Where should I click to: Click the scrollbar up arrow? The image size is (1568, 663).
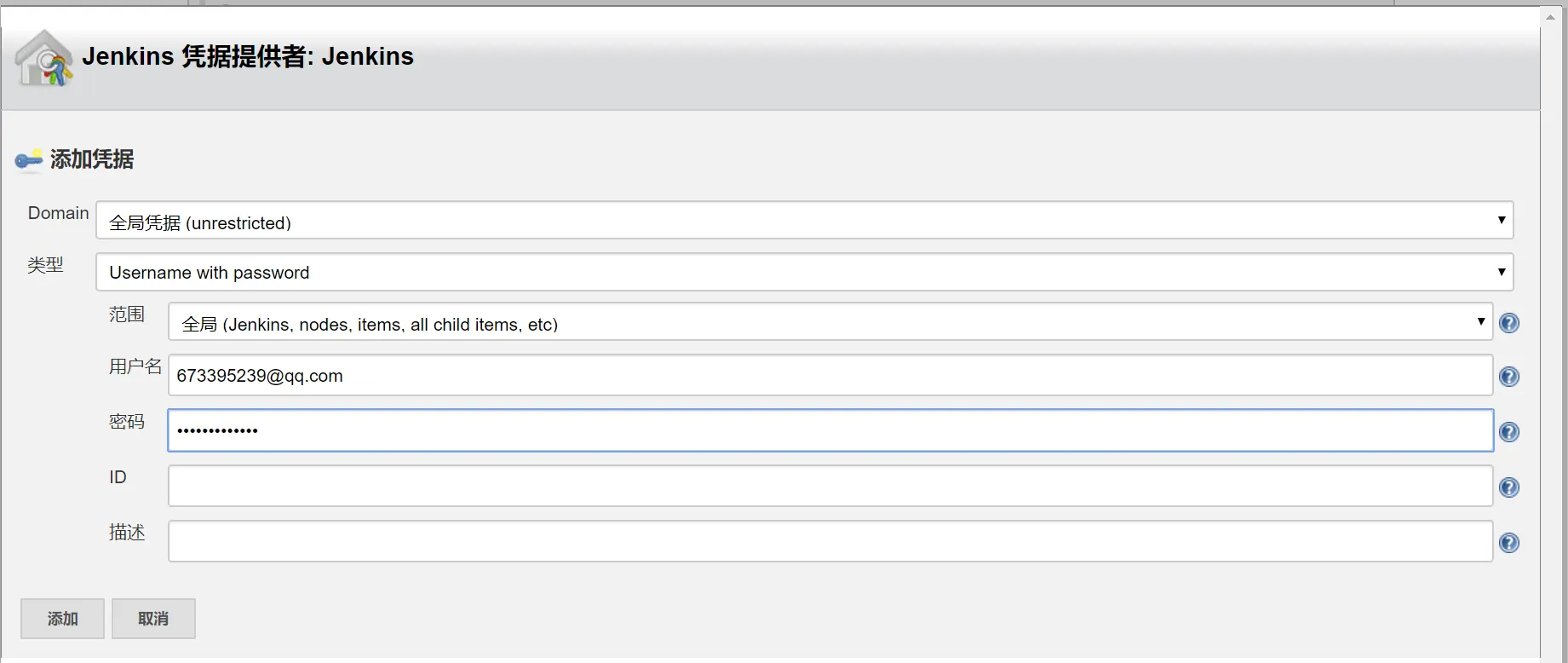click(1550, 17)
